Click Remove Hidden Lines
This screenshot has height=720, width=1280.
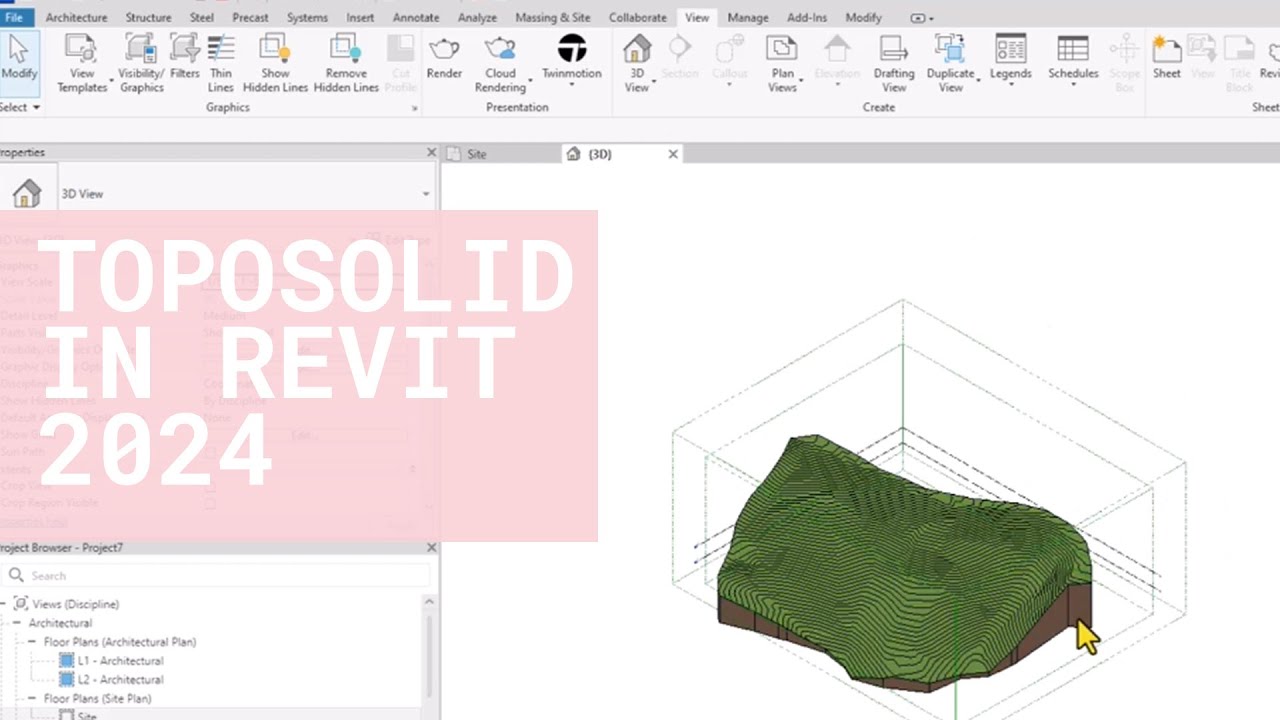pyautogui.click(x=346, y=63)
